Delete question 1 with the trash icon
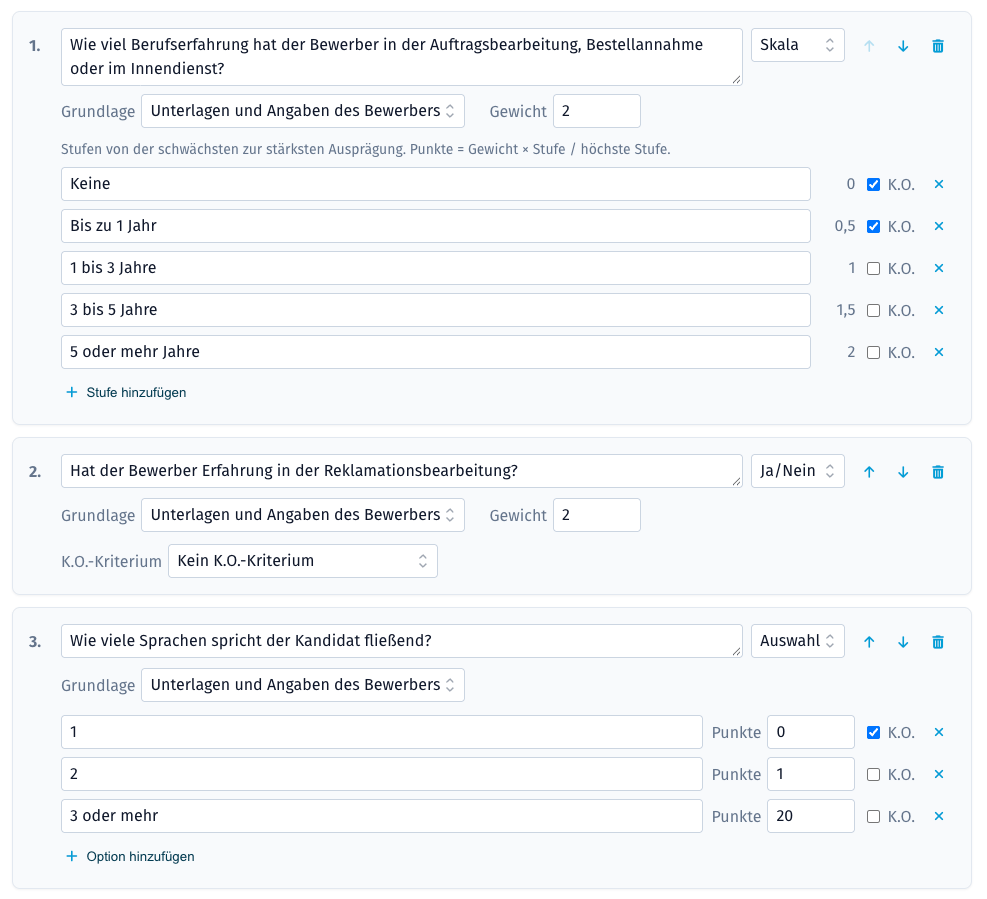 pyautogui.click(x=937, y=46)
